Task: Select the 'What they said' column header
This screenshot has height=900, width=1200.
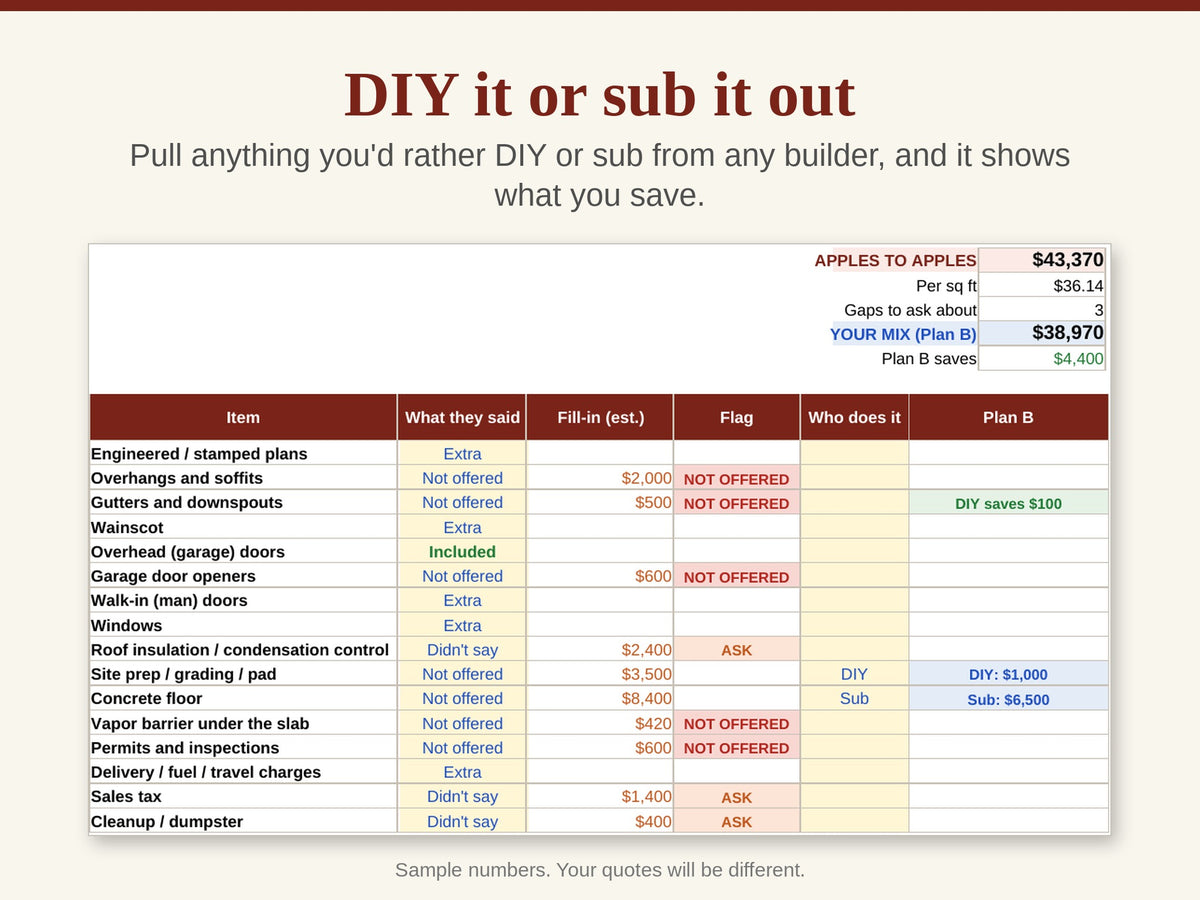Action: point(462,417)
